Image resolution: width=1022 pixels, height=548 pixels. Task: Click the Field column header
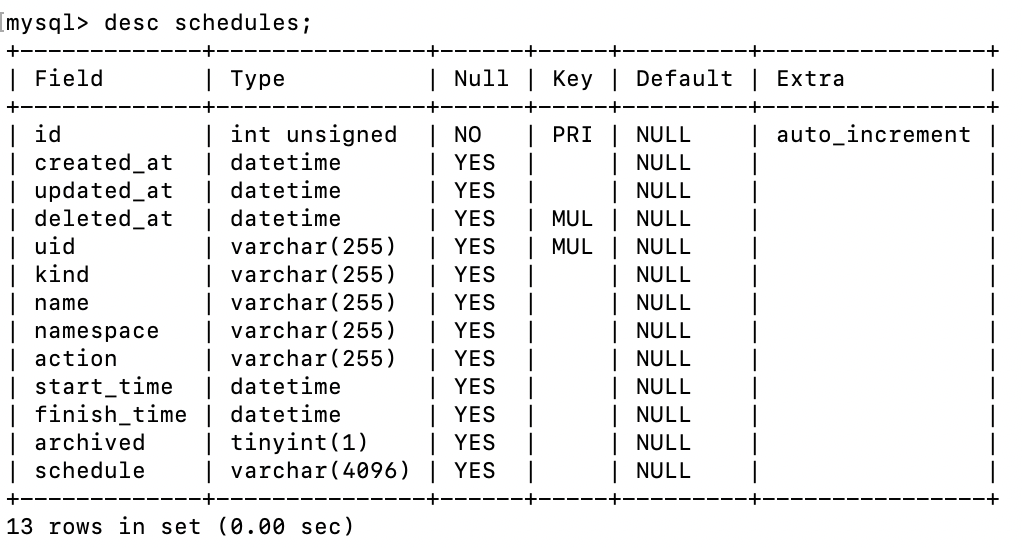[69, 79]
